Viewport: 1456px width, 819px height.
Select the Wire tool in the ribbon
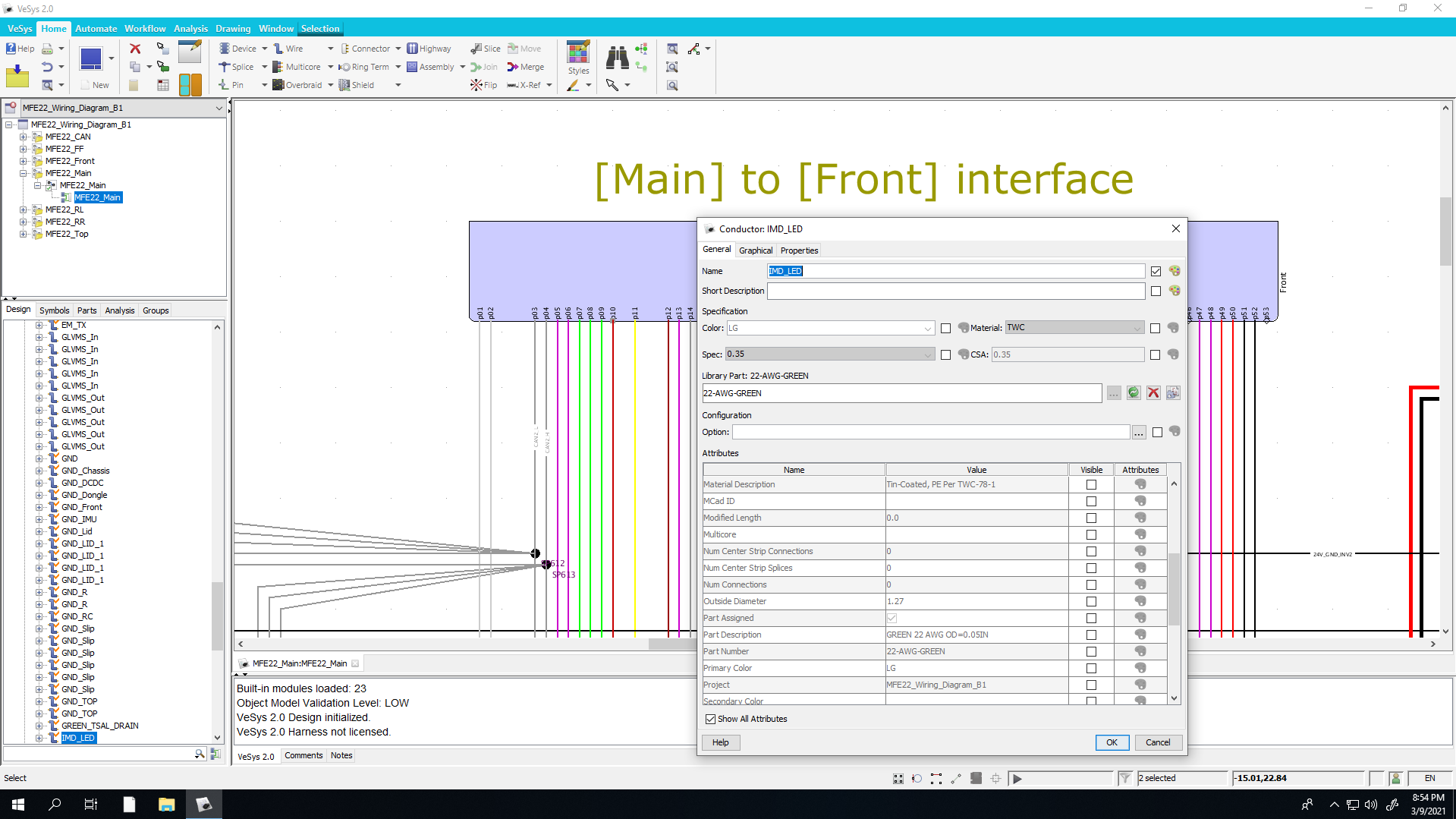pyautogui.click(x=288, y=49)
